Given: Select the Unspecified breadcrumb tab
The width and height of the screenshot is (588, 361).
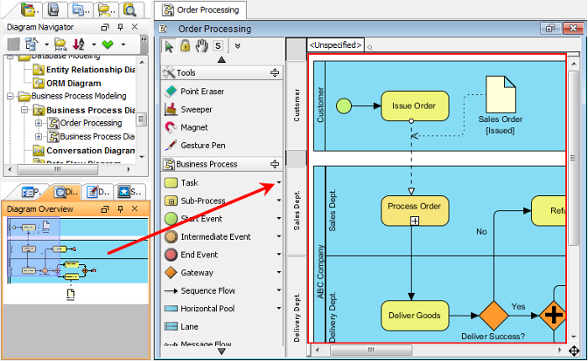Looking at the screenshot, I should click(336, 45).
